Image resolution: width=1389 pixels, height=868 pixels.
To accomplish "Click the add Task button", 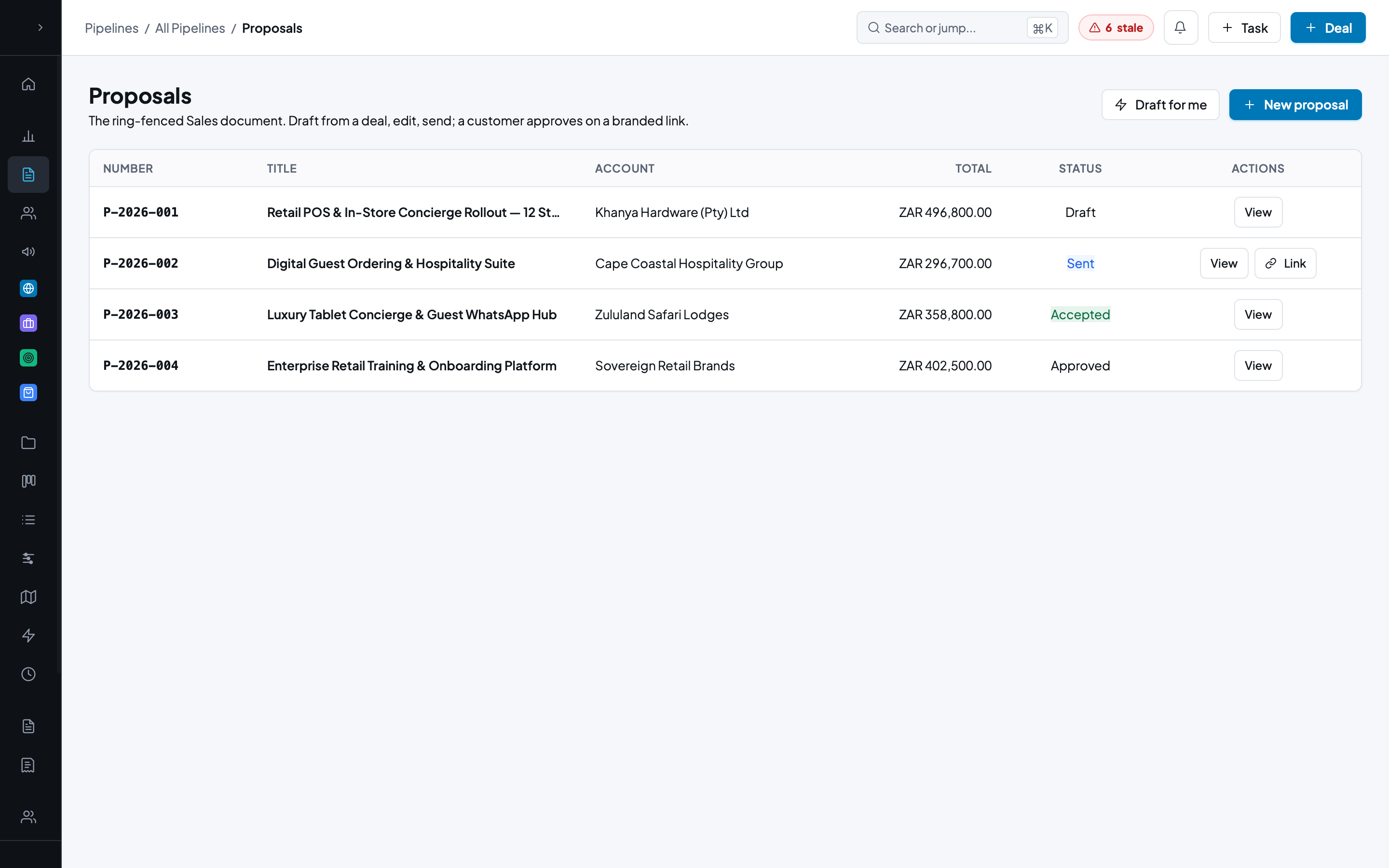I will 1244,27.
